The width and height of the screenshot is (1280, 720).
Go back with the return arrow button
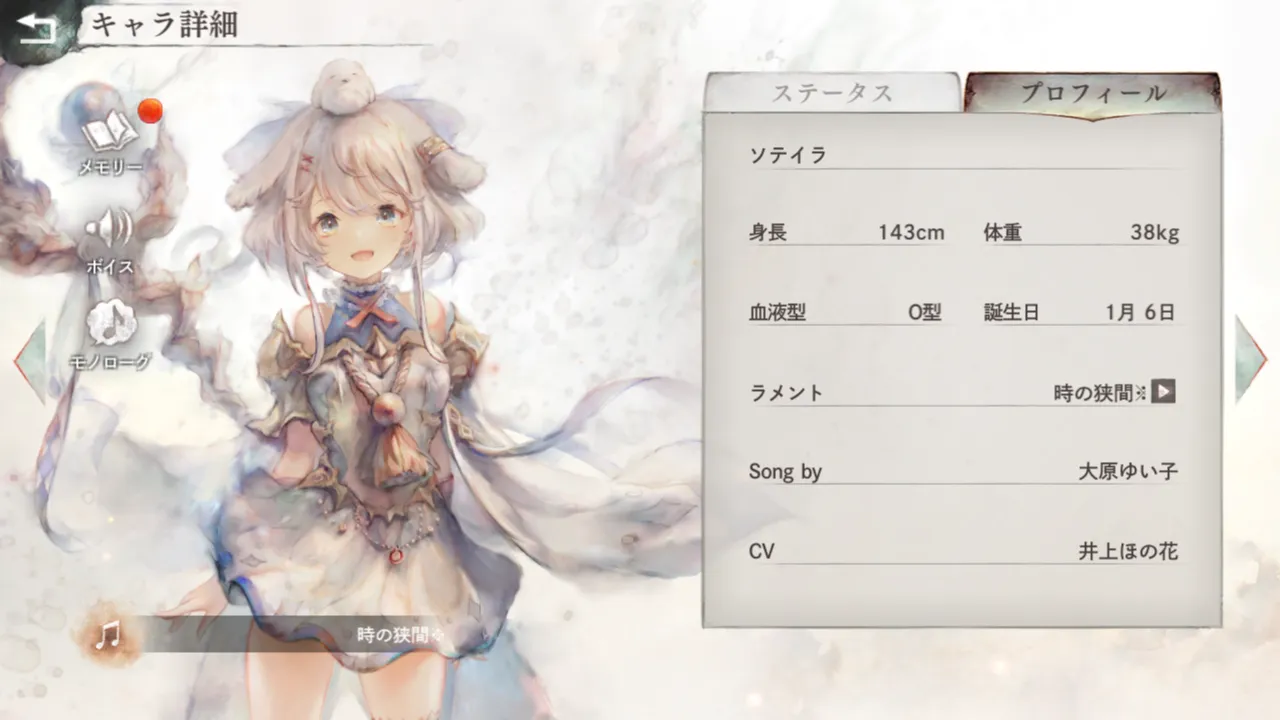coord(35,28)
